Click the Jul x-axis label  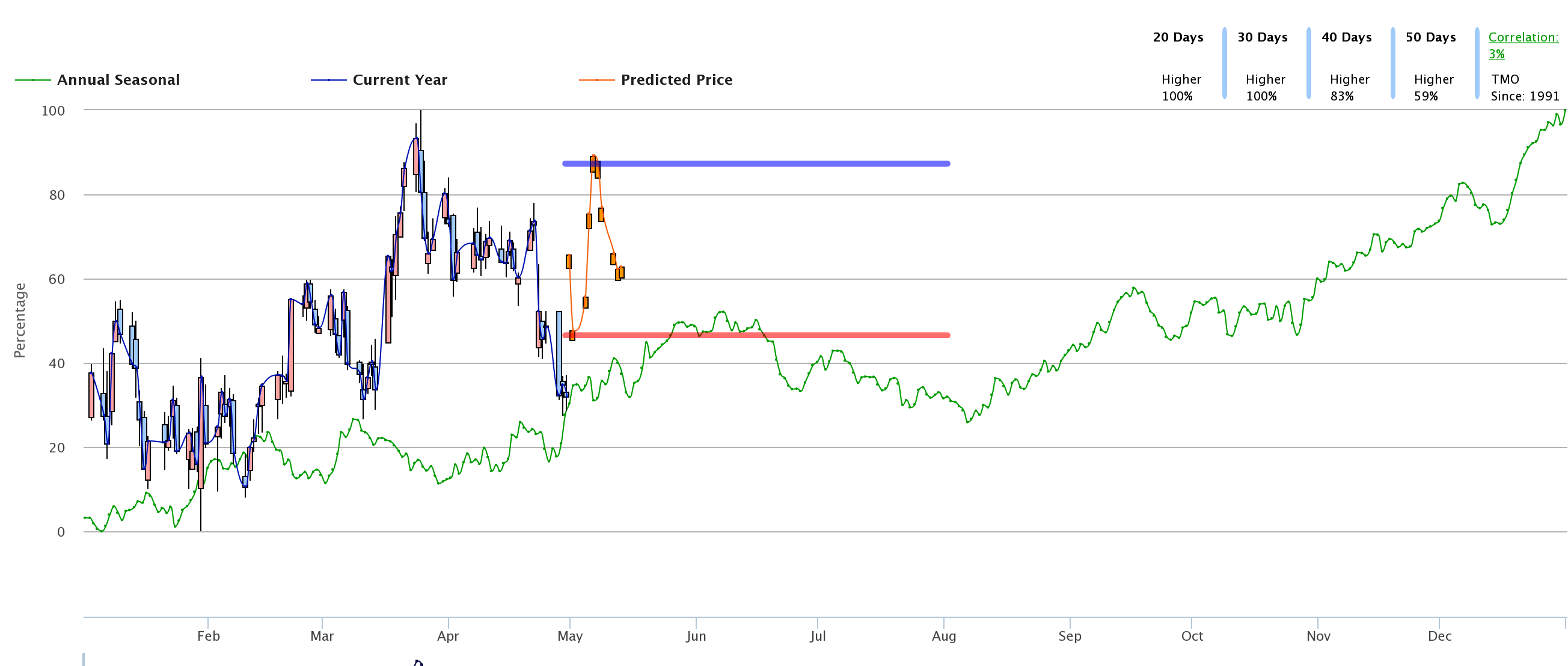(x=818, y=636)
